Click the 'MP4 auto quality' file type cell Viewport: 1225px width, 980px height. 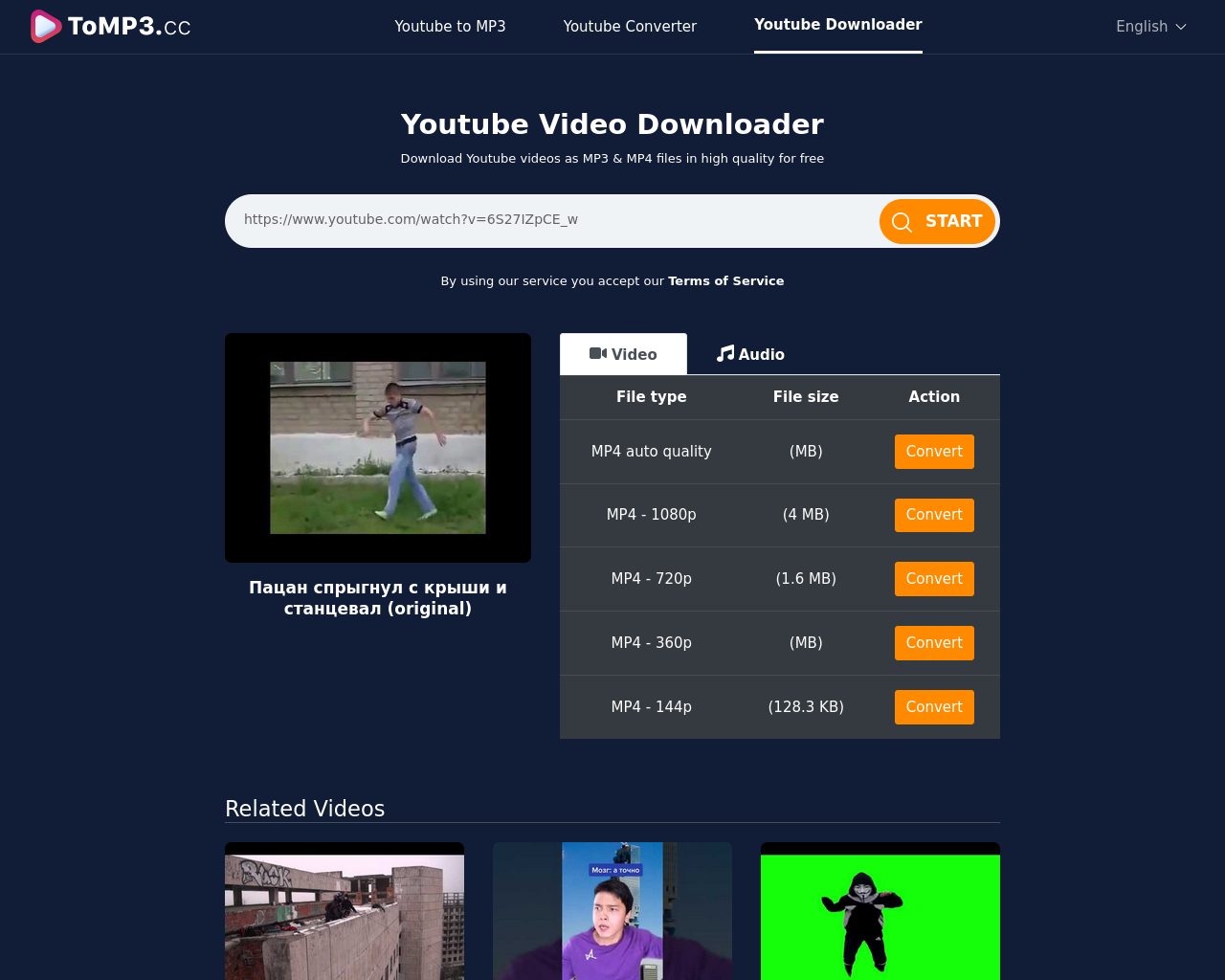[x=652, y=452]
